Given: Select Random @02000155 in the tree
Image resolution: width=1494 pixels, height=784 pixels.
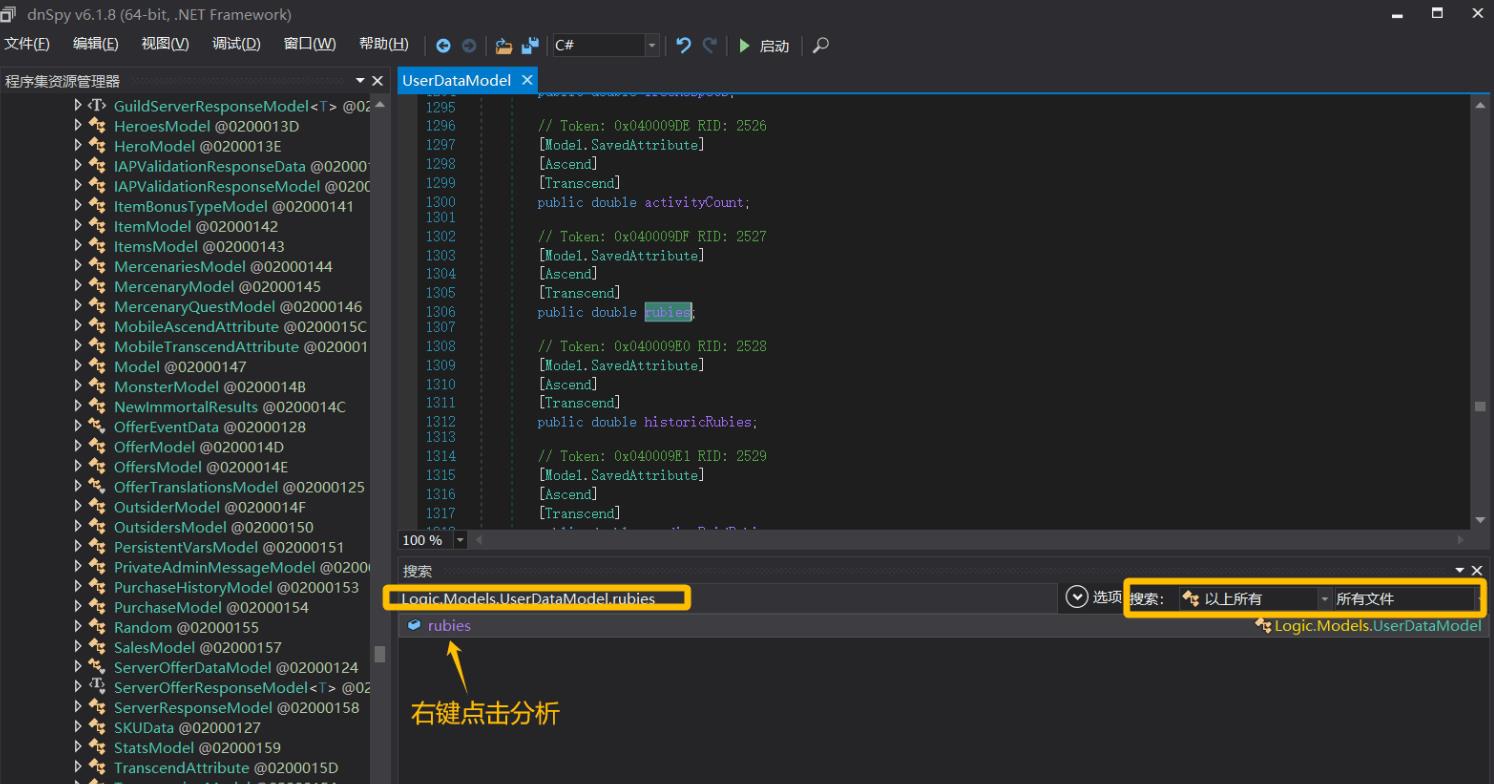Looking at the screenshot, I should [x=186, y=627].
